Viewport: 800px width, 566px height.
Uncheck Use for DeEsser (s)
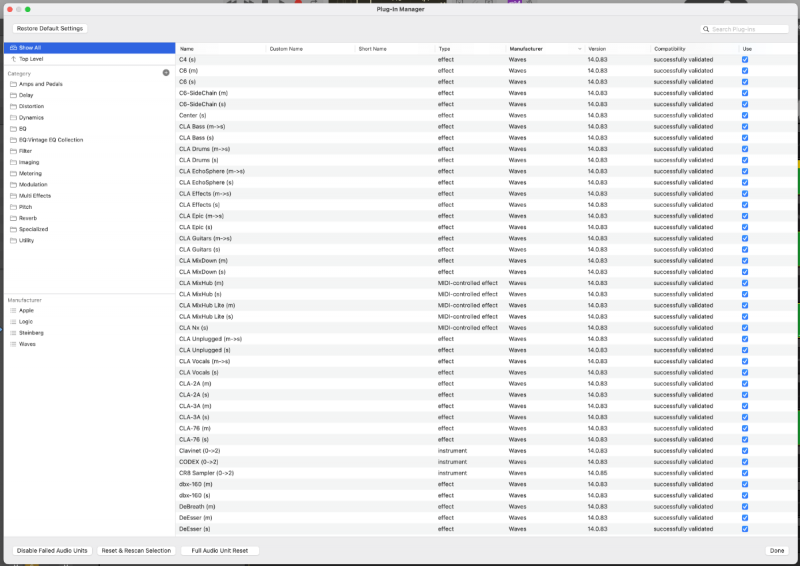coord(745,529)
